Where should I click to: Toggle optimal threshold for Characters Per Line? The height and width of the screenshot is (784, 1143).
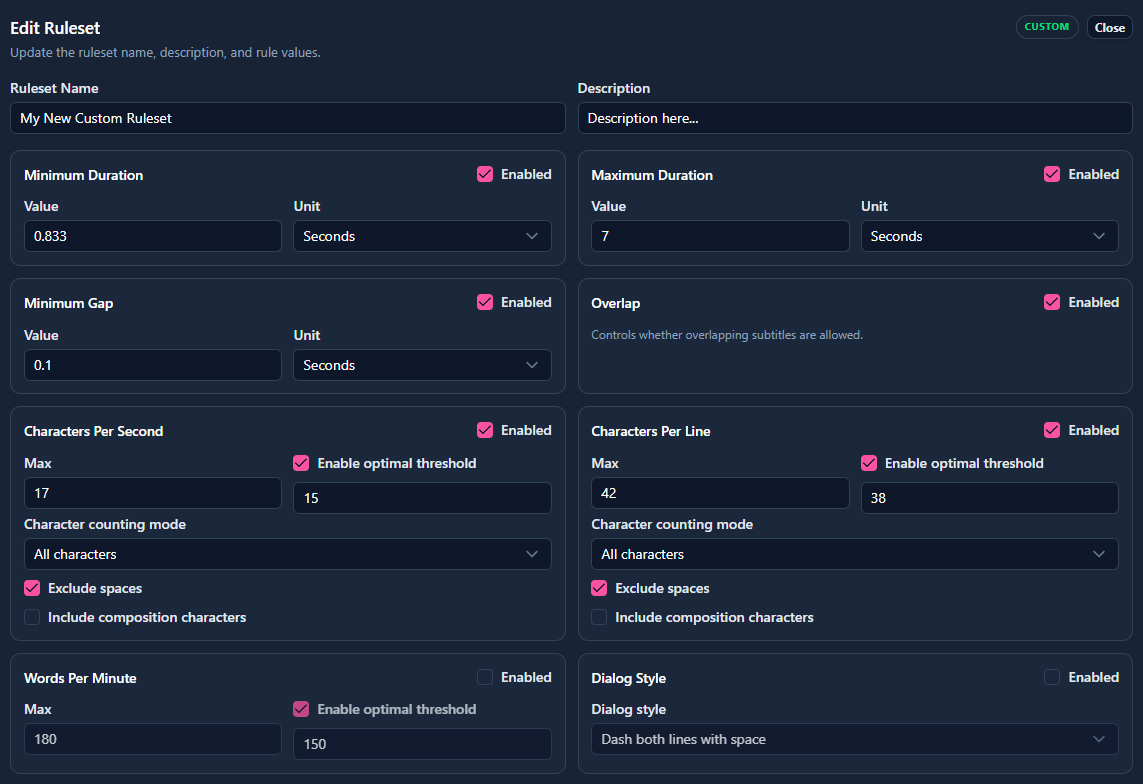click(x=869, y=463)
